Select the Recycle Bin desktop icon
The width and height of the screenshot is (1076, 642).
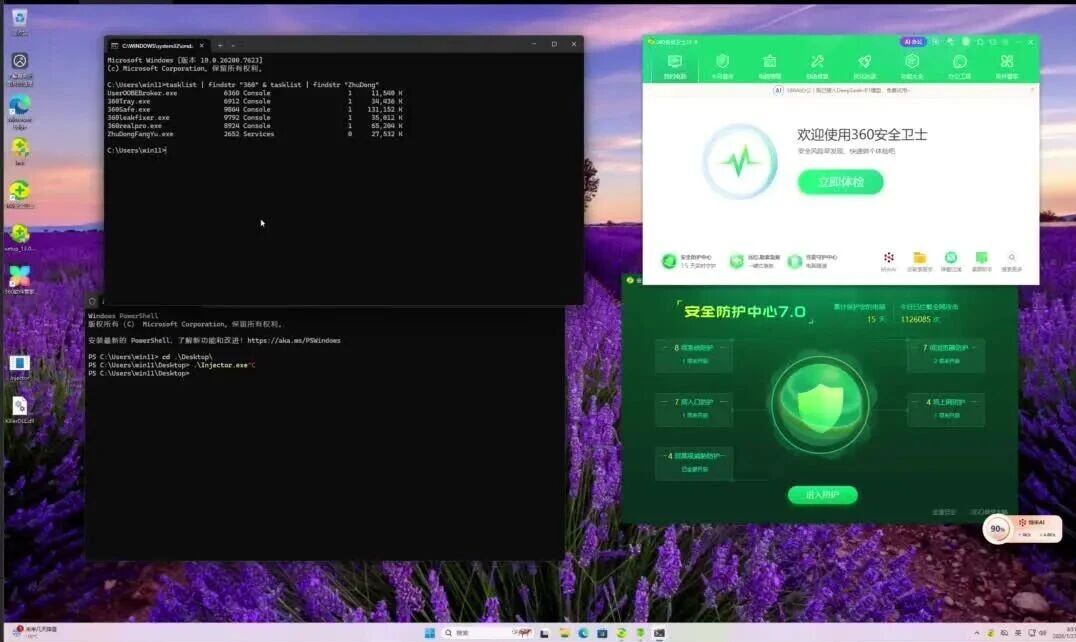[x=19, y=21]
